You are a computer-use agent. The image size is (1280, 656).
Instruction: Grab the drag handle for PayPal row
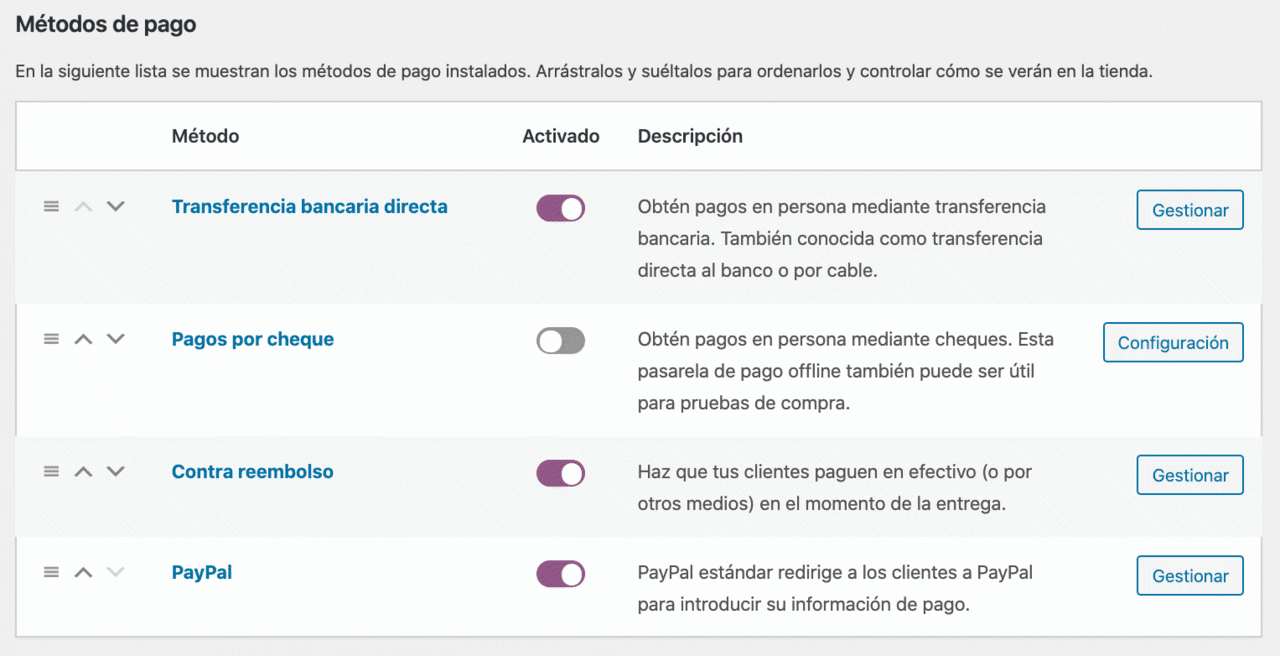(52, 572)
